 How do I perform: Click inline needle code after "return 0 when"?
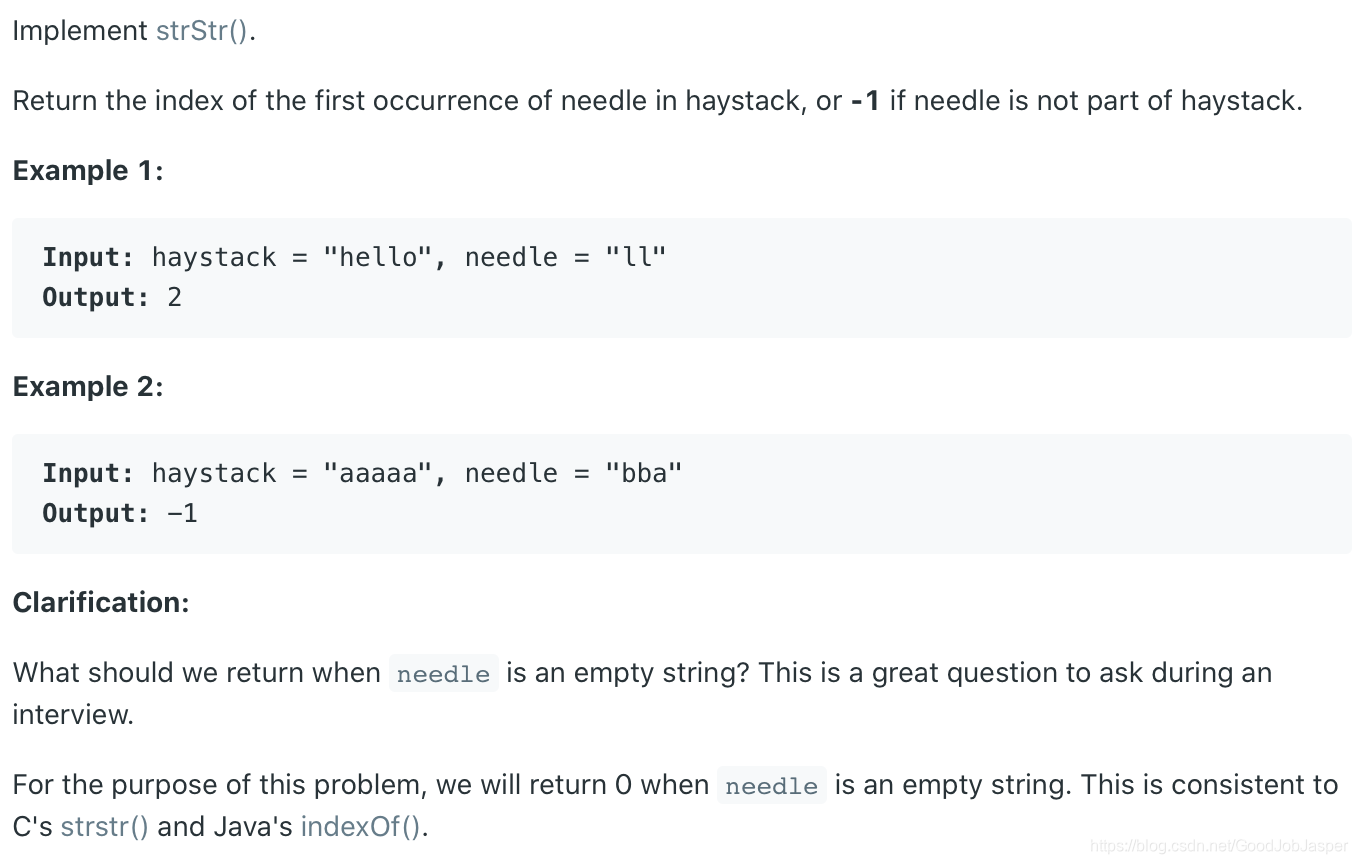click(772, 786)
